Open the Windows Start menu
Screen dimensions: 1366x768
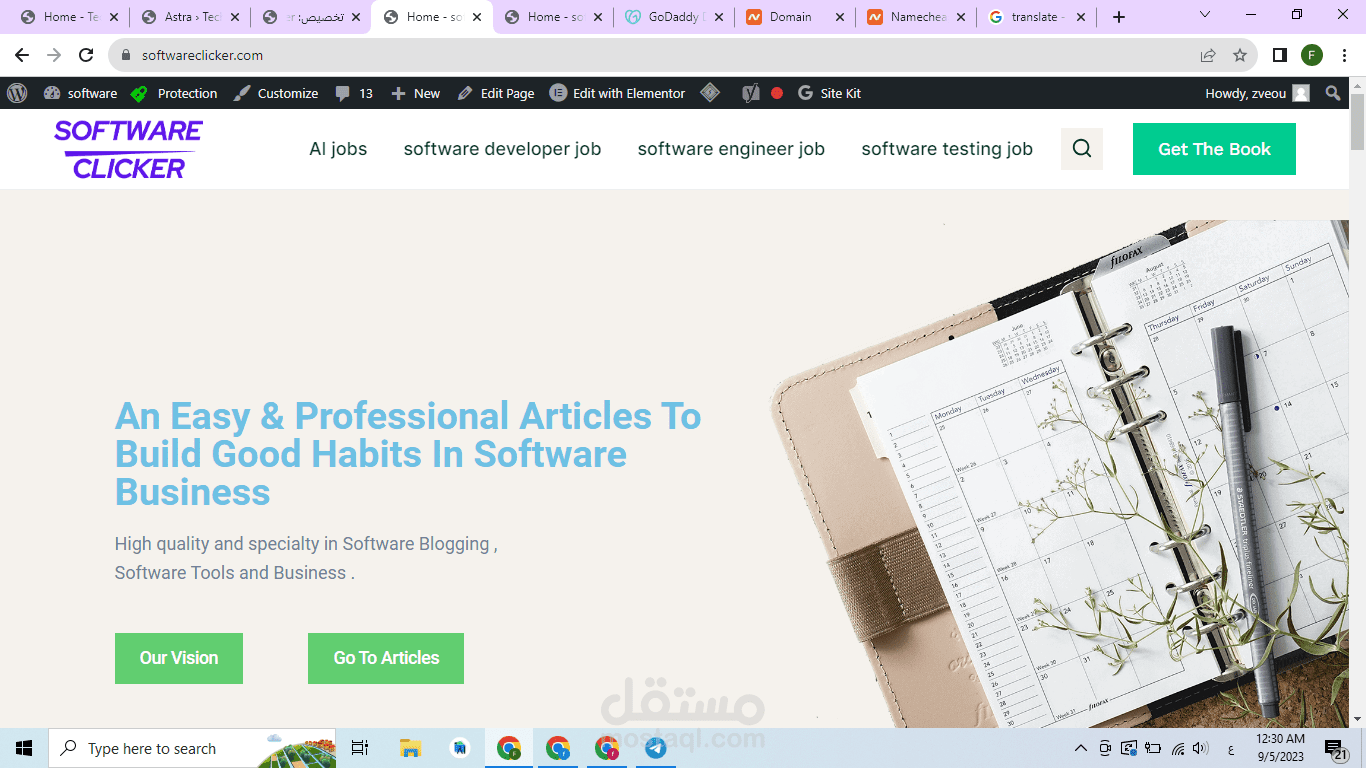[x=24, y=748]
